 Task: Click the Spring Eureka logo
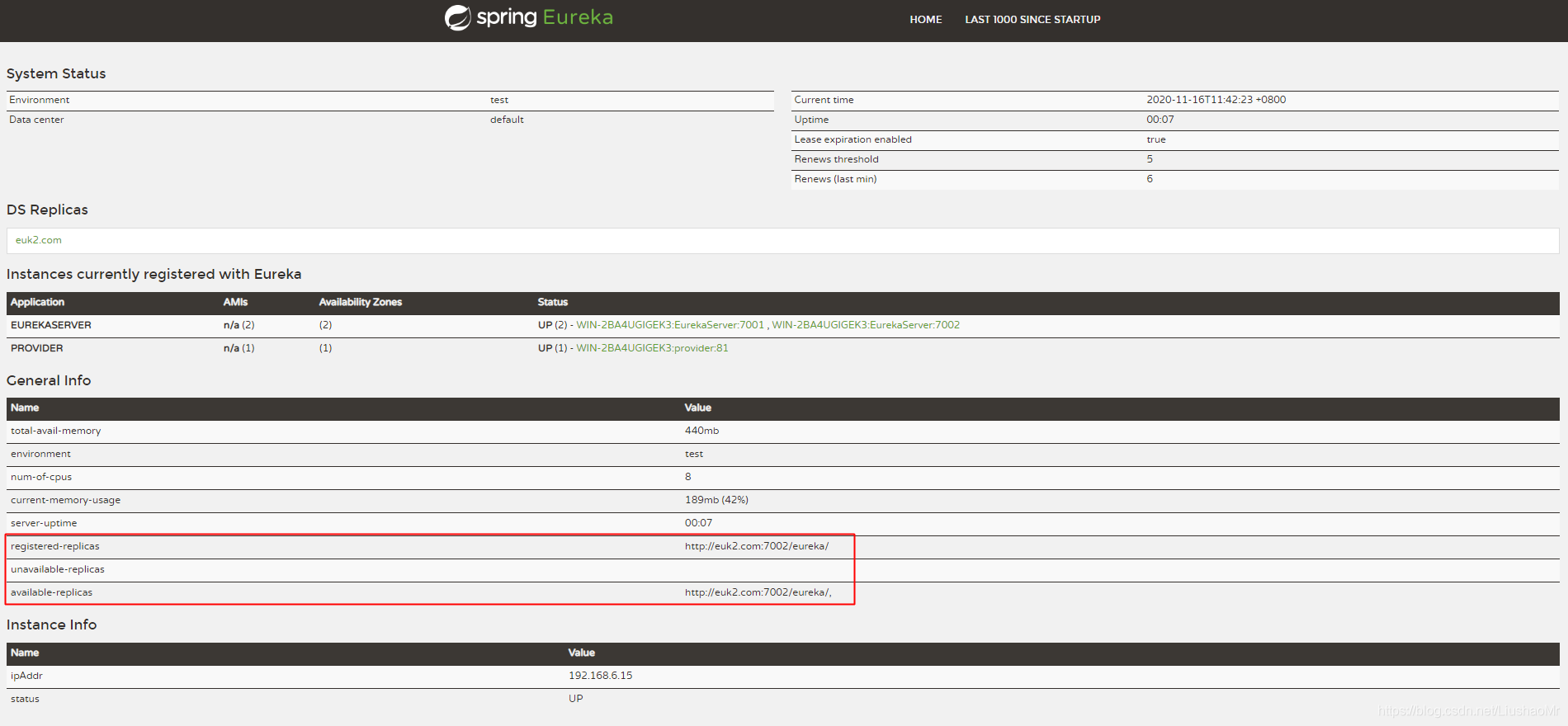tap(529, 17)
